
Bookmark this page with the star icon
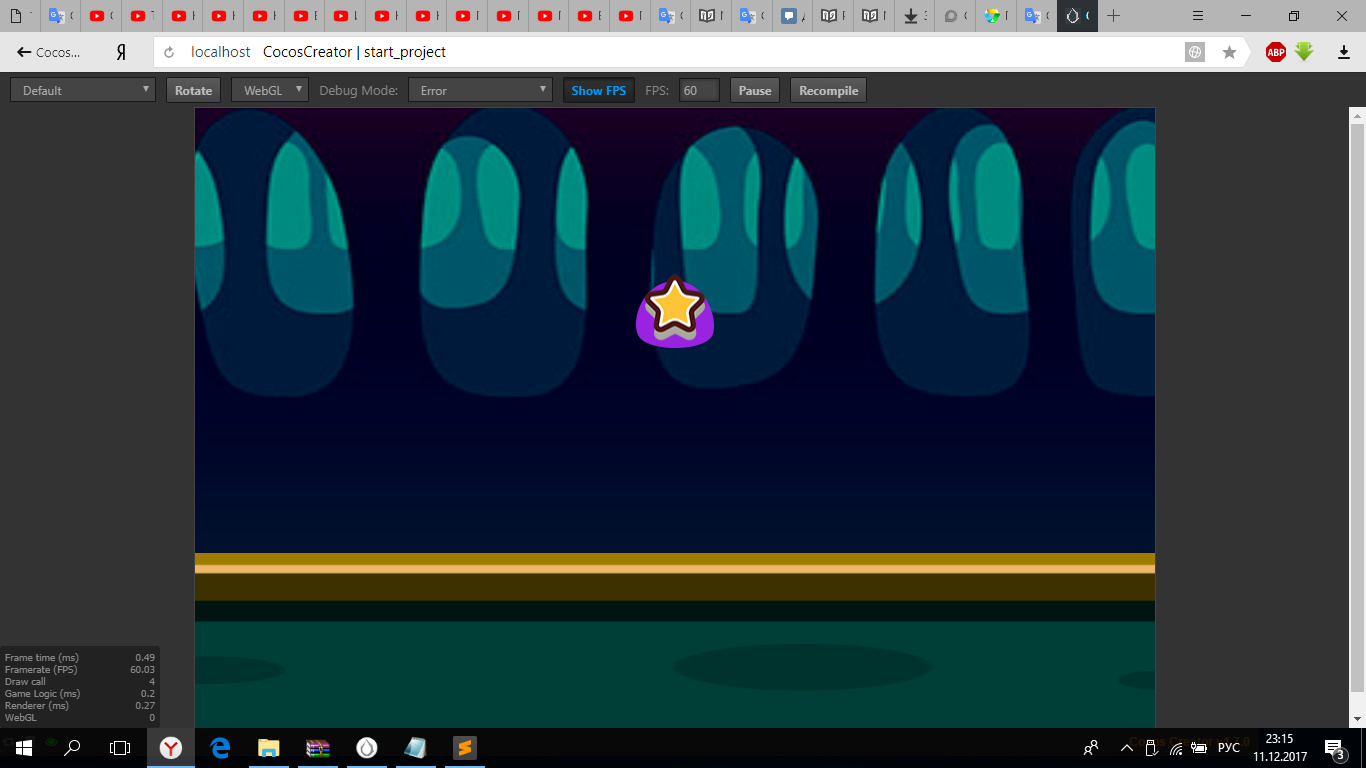1229,52
